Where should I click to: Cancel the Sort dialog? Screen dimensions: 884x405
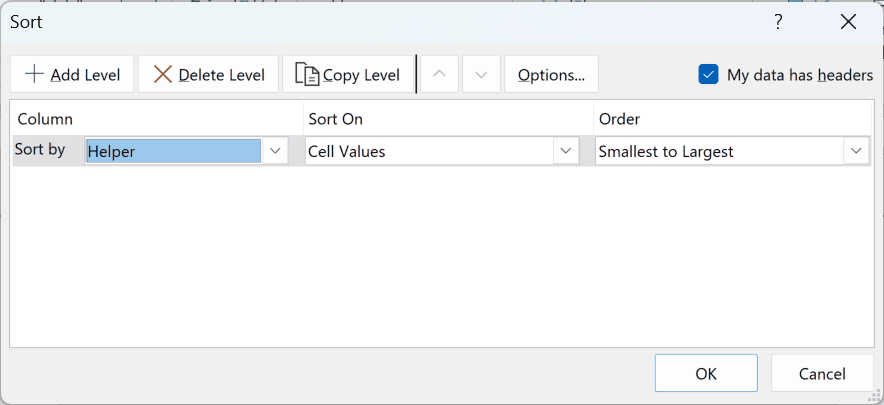pos(822,373)
